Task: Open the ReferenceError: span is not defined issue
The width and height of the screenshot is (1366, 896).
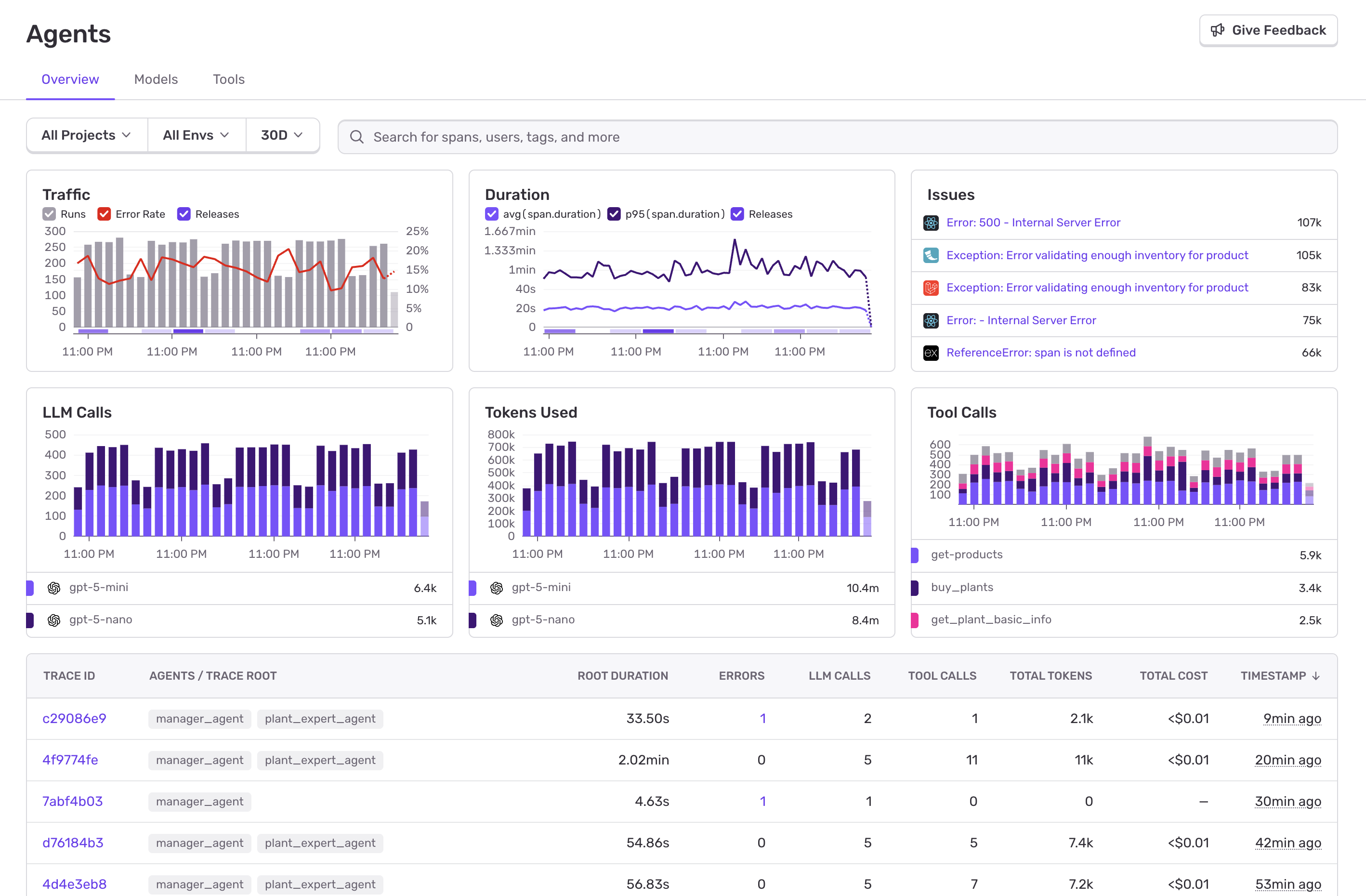Action: [1041, 353]
